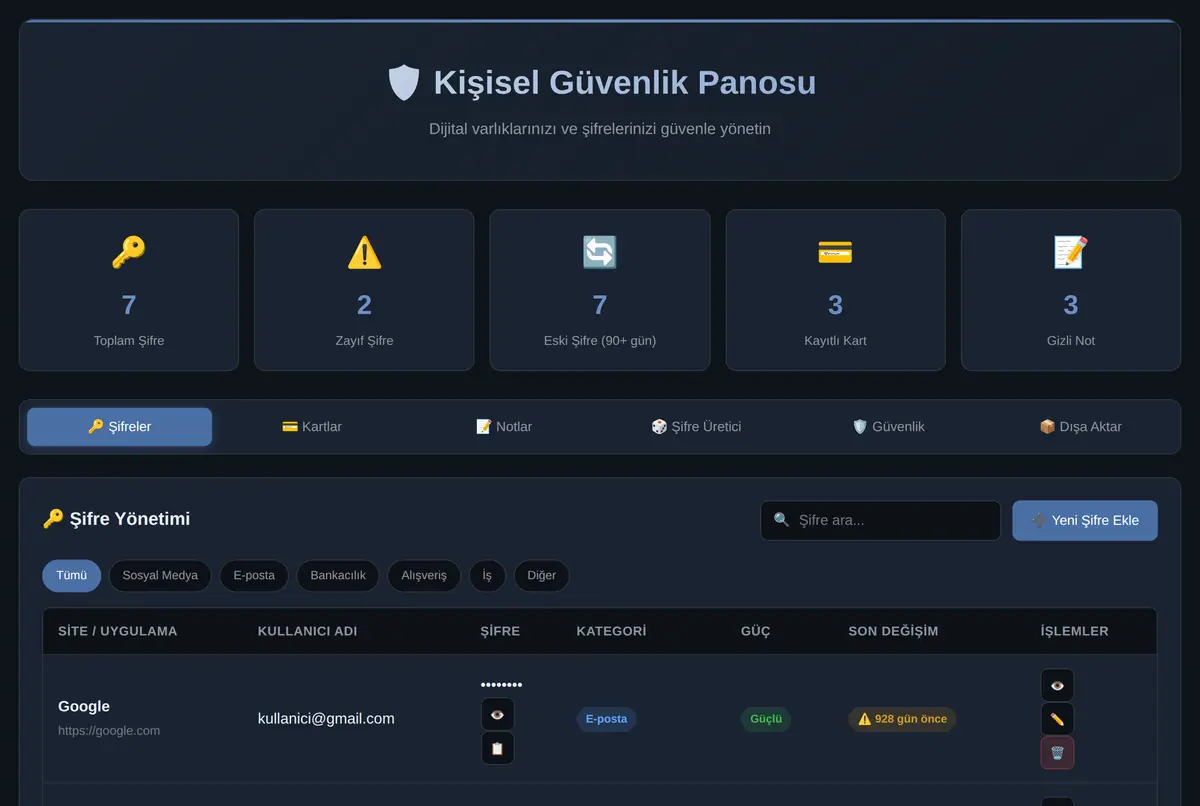
Task: Click the memo icon on Gizli Not
Action: (x=1071, y=253)
